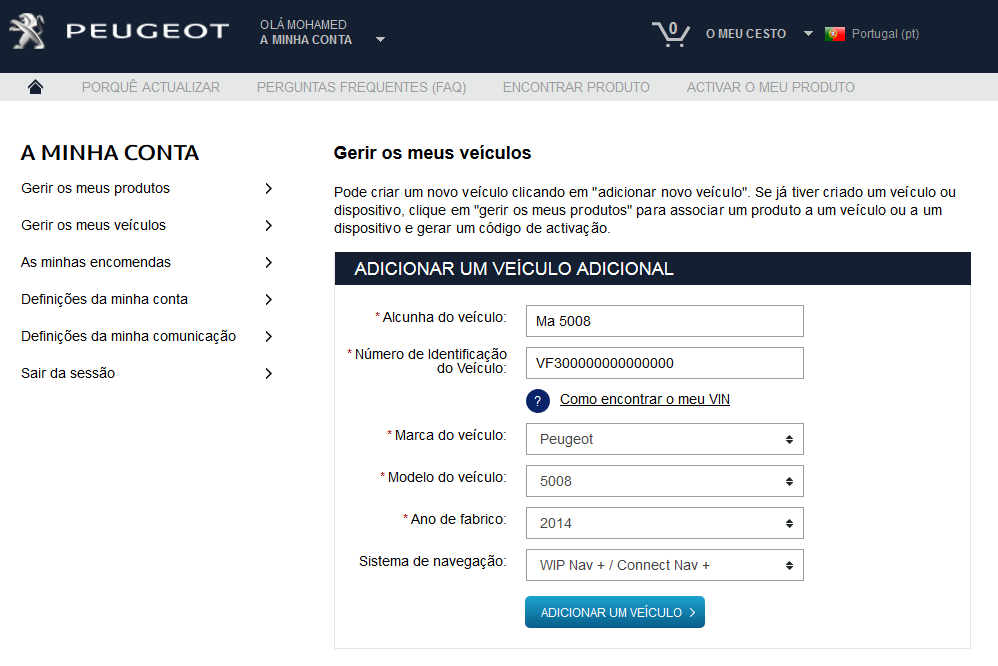This screenshot has height=666, width=998.
Task: Click Como encontrar o meu VIN link
Action: tap(645, 399)
